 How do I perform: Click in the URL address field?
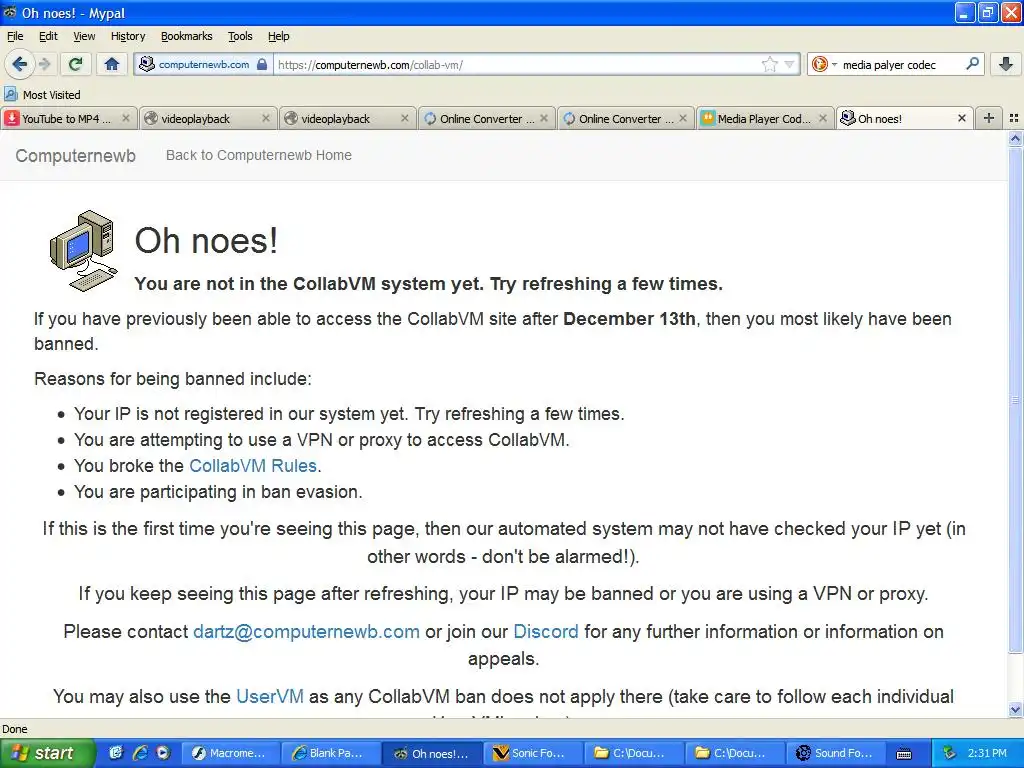point(516,64)
